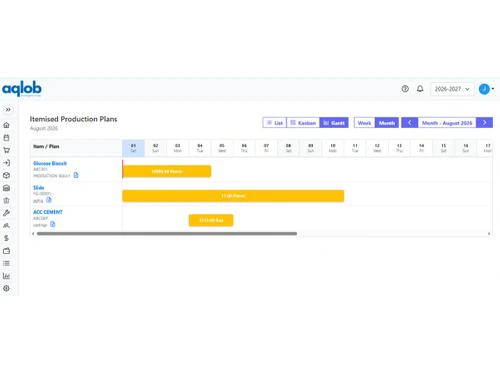
Task: Select the 05 Wed day column header
Action: pyautogui.click(x=222, y=148)
